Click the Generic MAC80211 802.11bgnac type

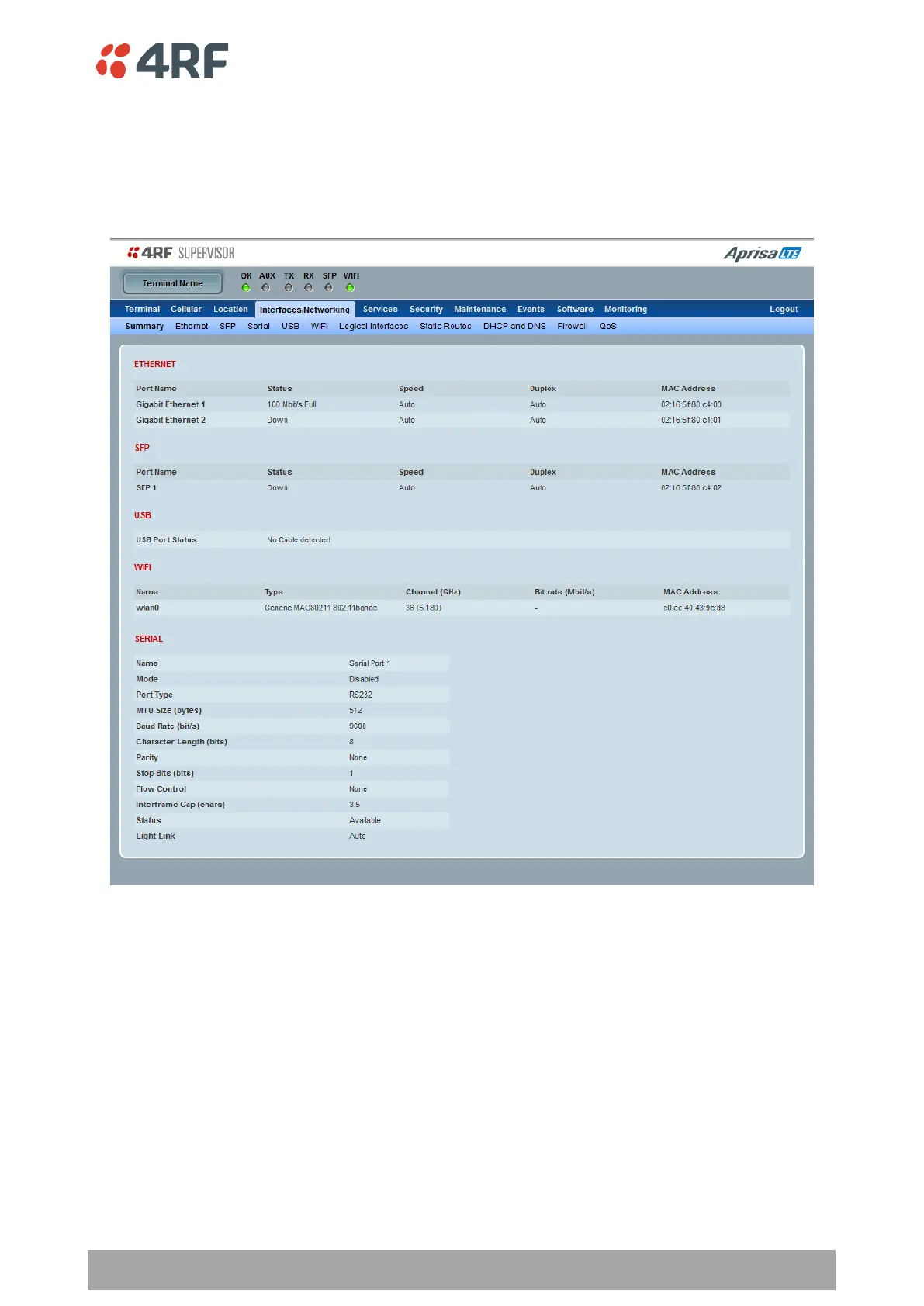pos(320,608)
